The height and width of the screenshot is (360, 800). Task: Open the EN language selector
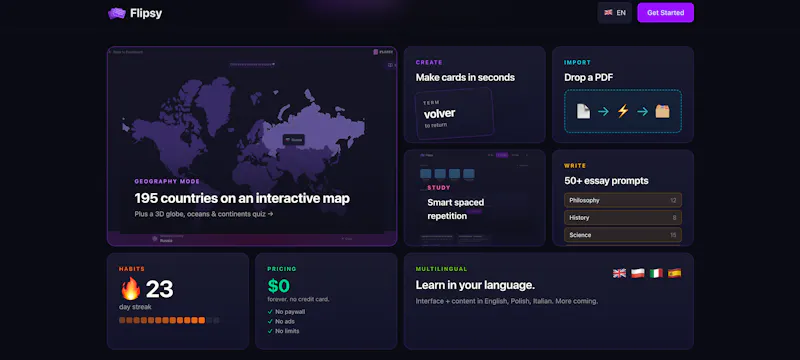tap(614, 13)
